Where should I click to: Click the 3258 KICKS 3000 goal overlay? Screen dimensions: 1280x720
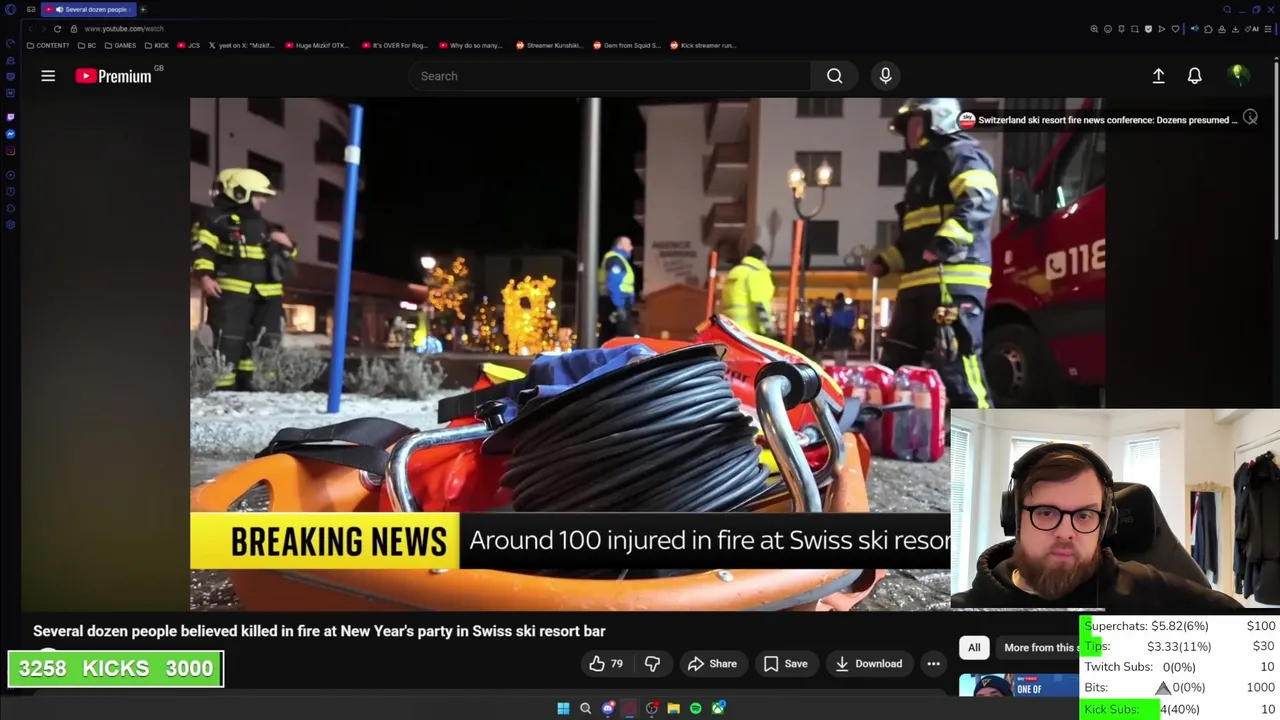[x=116, y=669]
